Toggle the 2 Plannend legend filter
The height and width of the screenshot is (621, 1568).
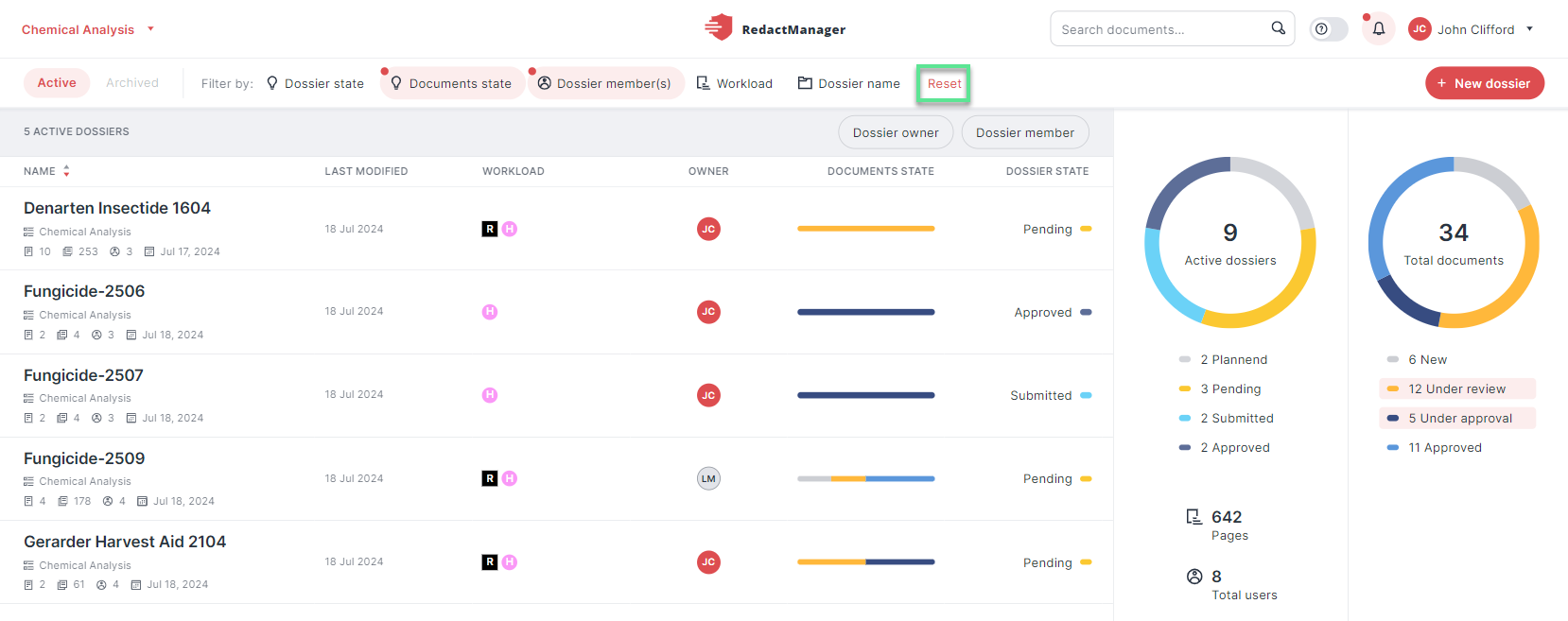[x=1224, y=359]
